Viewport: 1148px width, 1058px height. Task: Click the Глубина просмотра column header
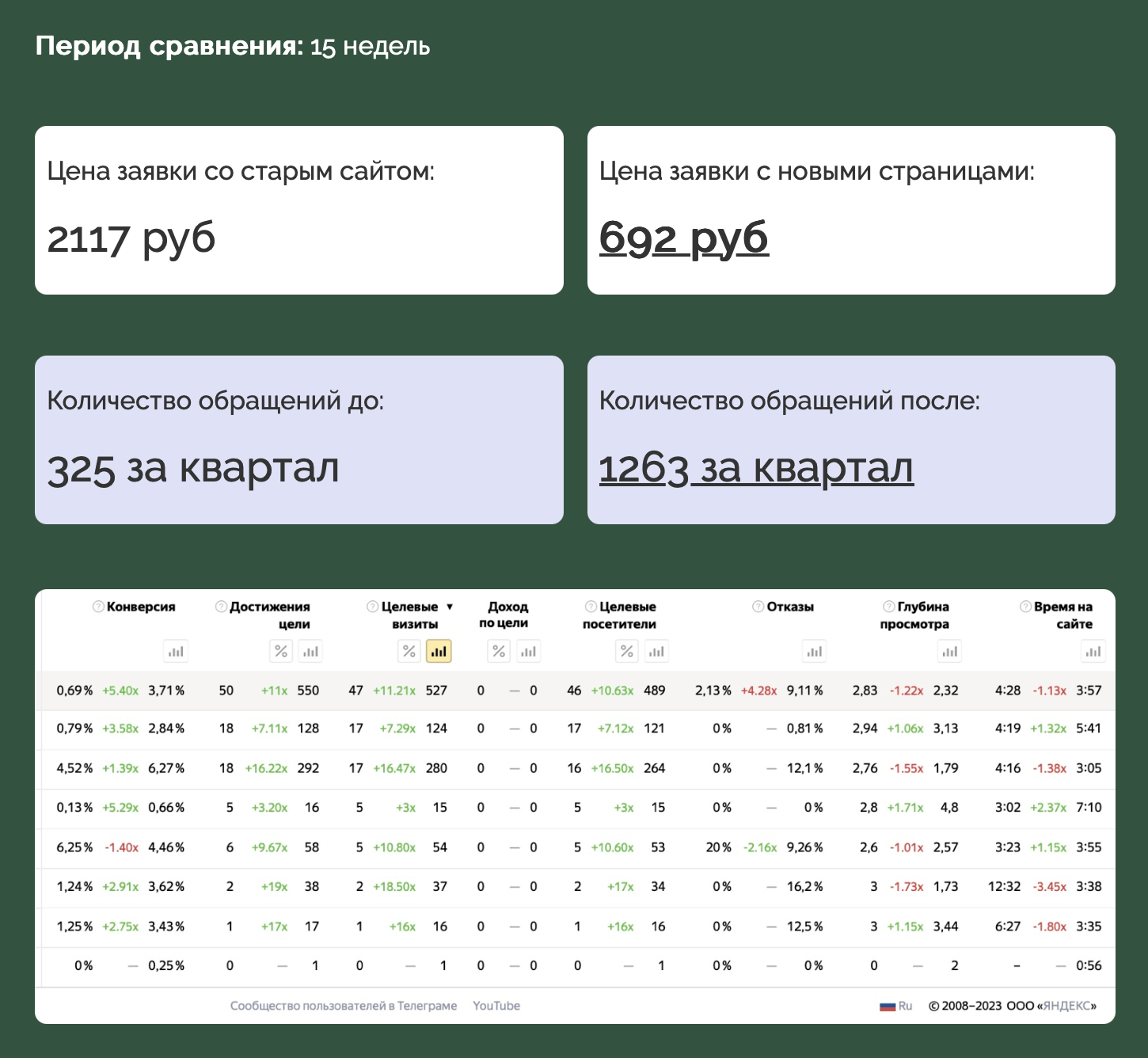coord(914,615)
